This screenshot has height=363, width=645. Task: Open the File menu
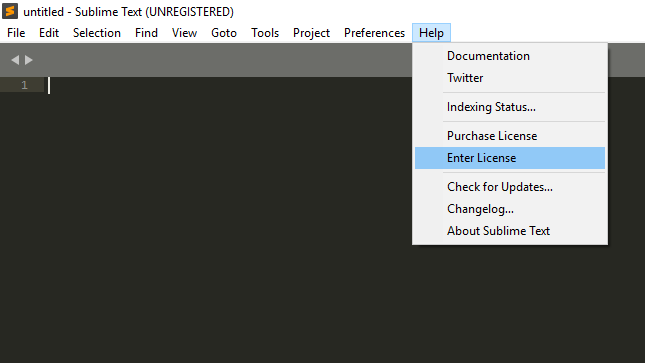coord(16,33)
